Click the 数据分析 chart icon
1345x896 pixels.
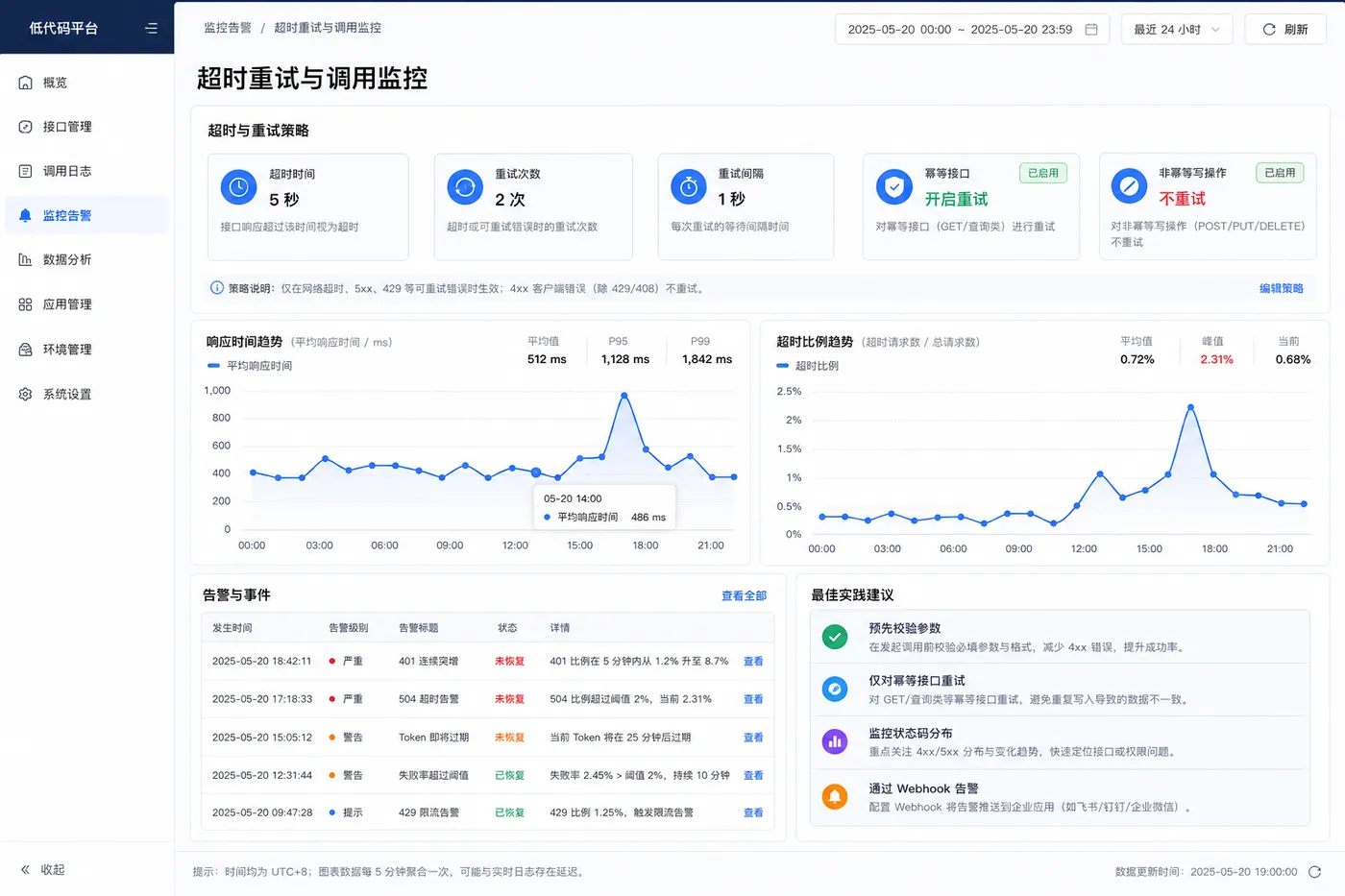click(25, 259)
